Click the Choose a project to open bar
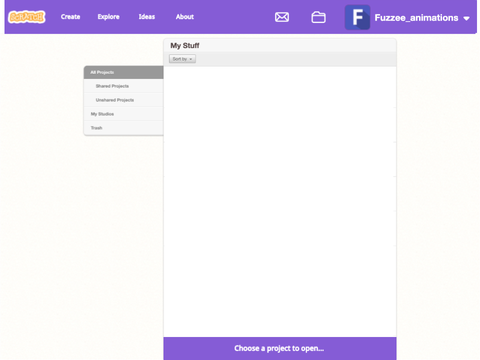 [x=280, y=348]
